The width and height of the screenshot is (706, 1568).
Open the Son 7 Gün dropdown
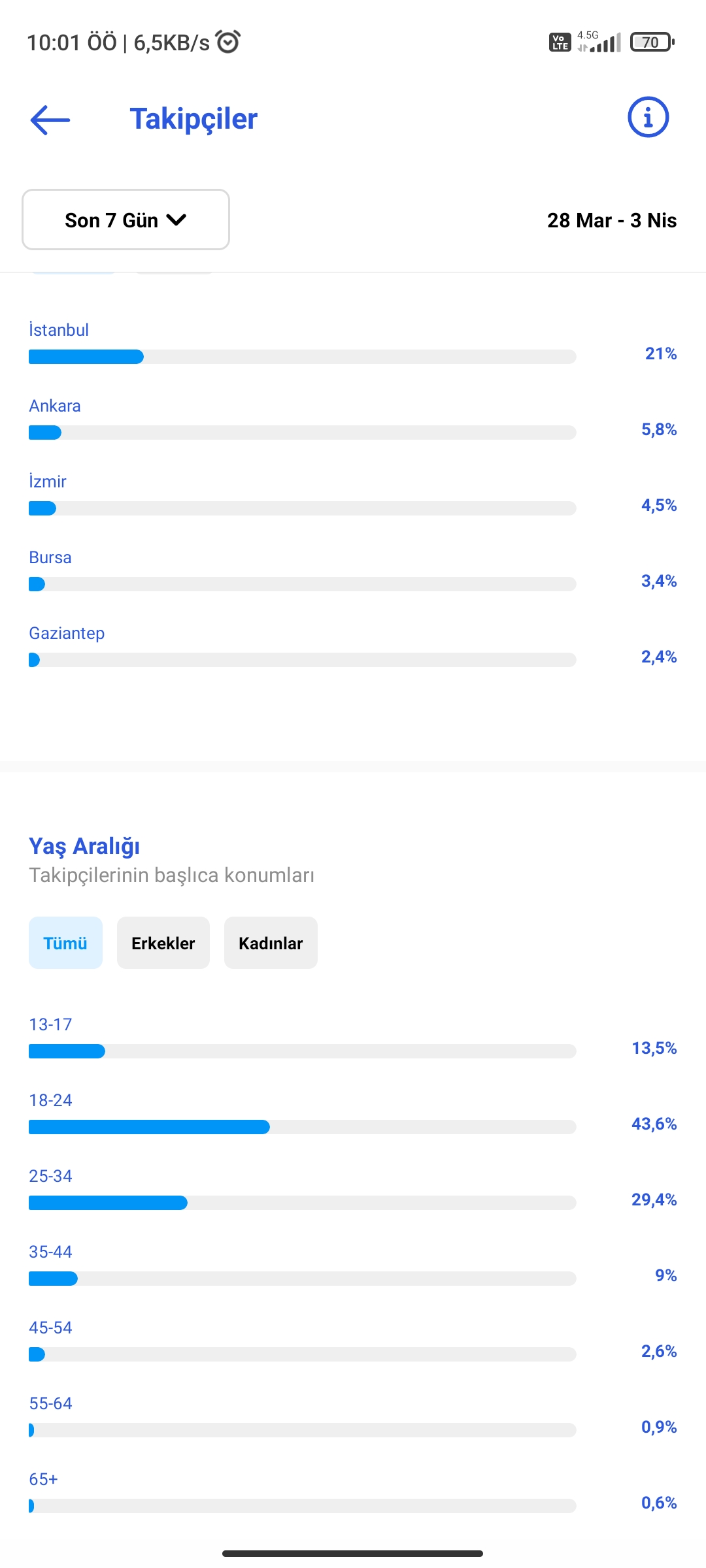coord(126,220)
